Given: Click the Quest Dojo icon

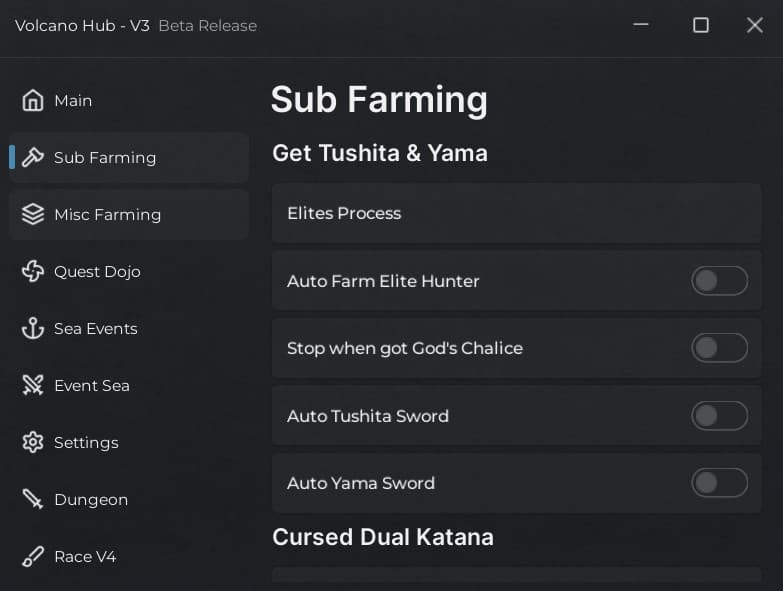Looking at the screenshot, I should 33,272.
